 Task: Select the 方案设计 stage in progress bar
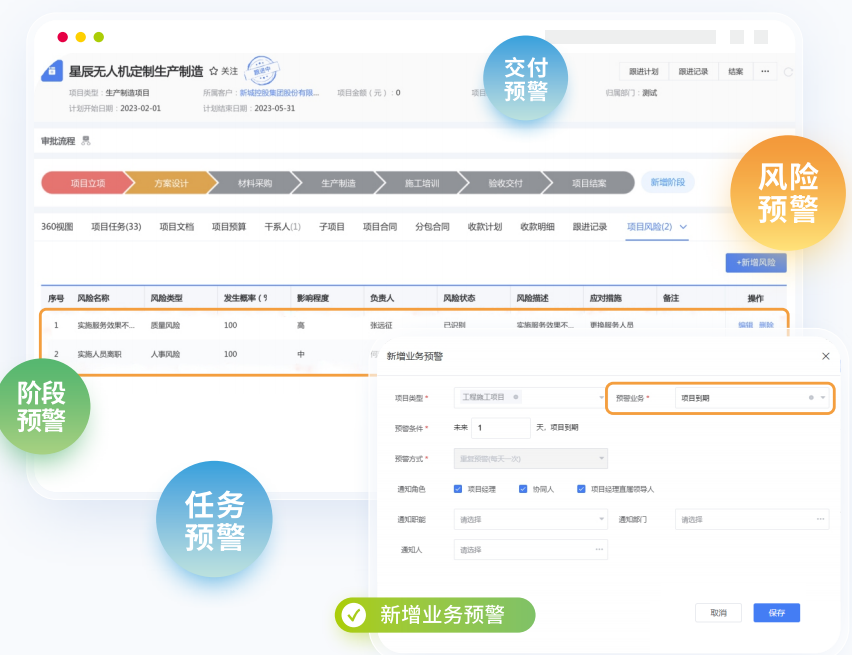[171, 183]
